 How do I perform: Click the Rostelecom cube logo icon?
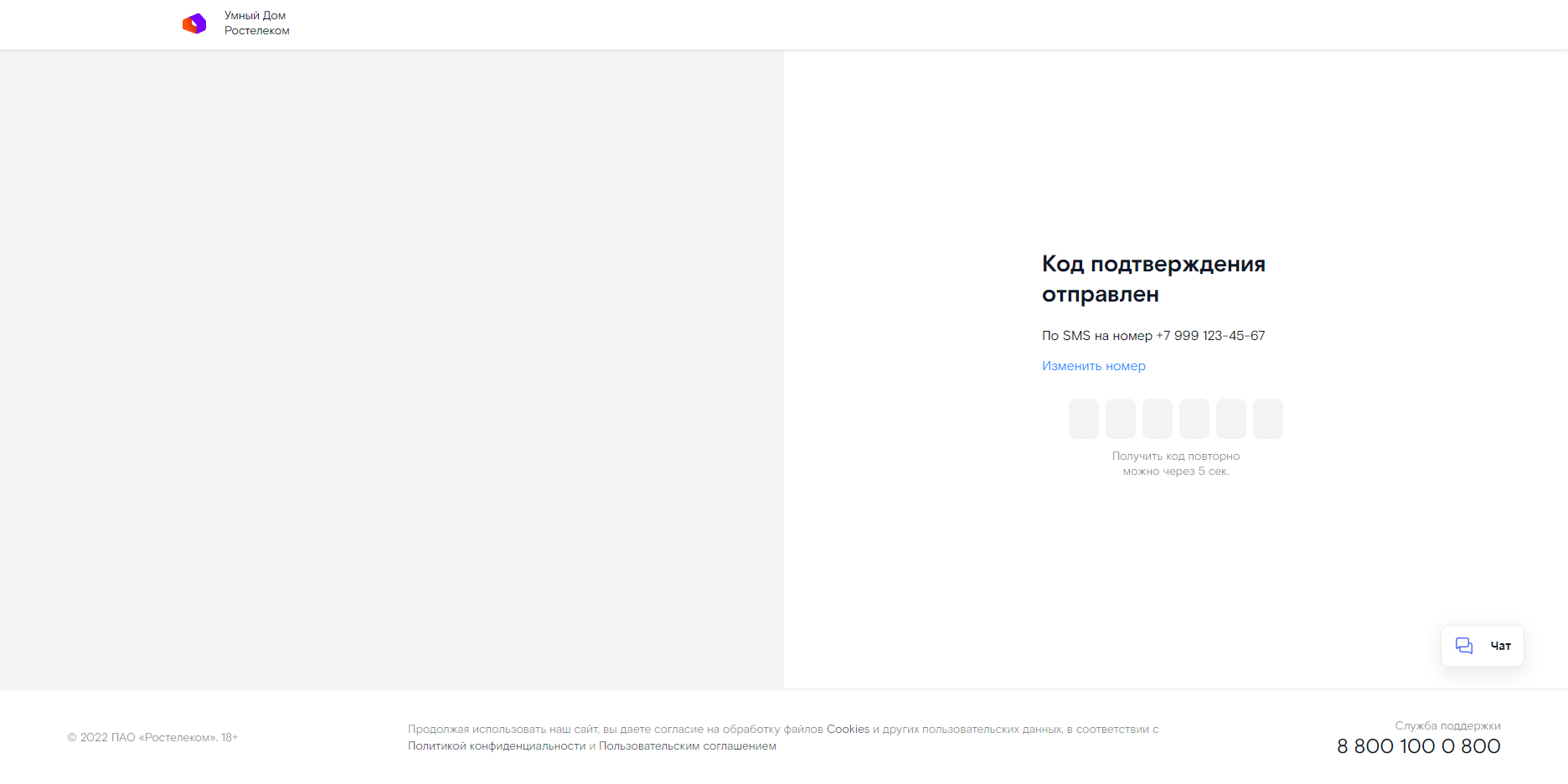click(x=194, y=23)
